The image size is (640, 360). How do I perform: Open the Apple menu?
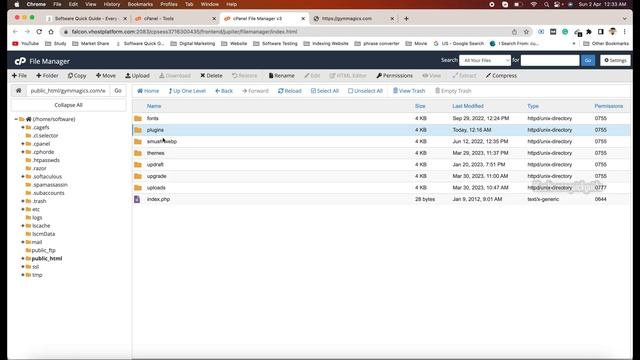17,4
